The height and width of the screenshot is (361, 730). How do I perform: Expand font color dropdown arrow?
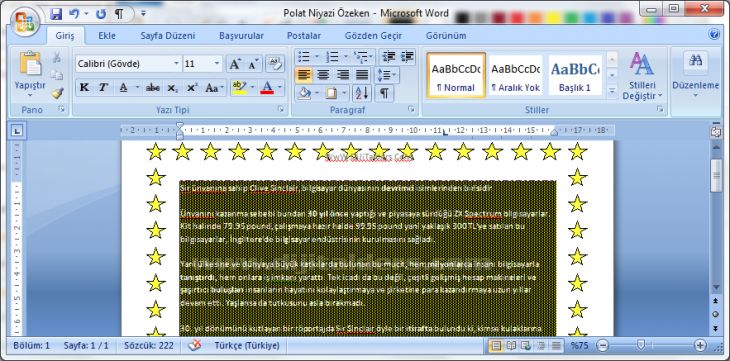[x=280, y=88]
